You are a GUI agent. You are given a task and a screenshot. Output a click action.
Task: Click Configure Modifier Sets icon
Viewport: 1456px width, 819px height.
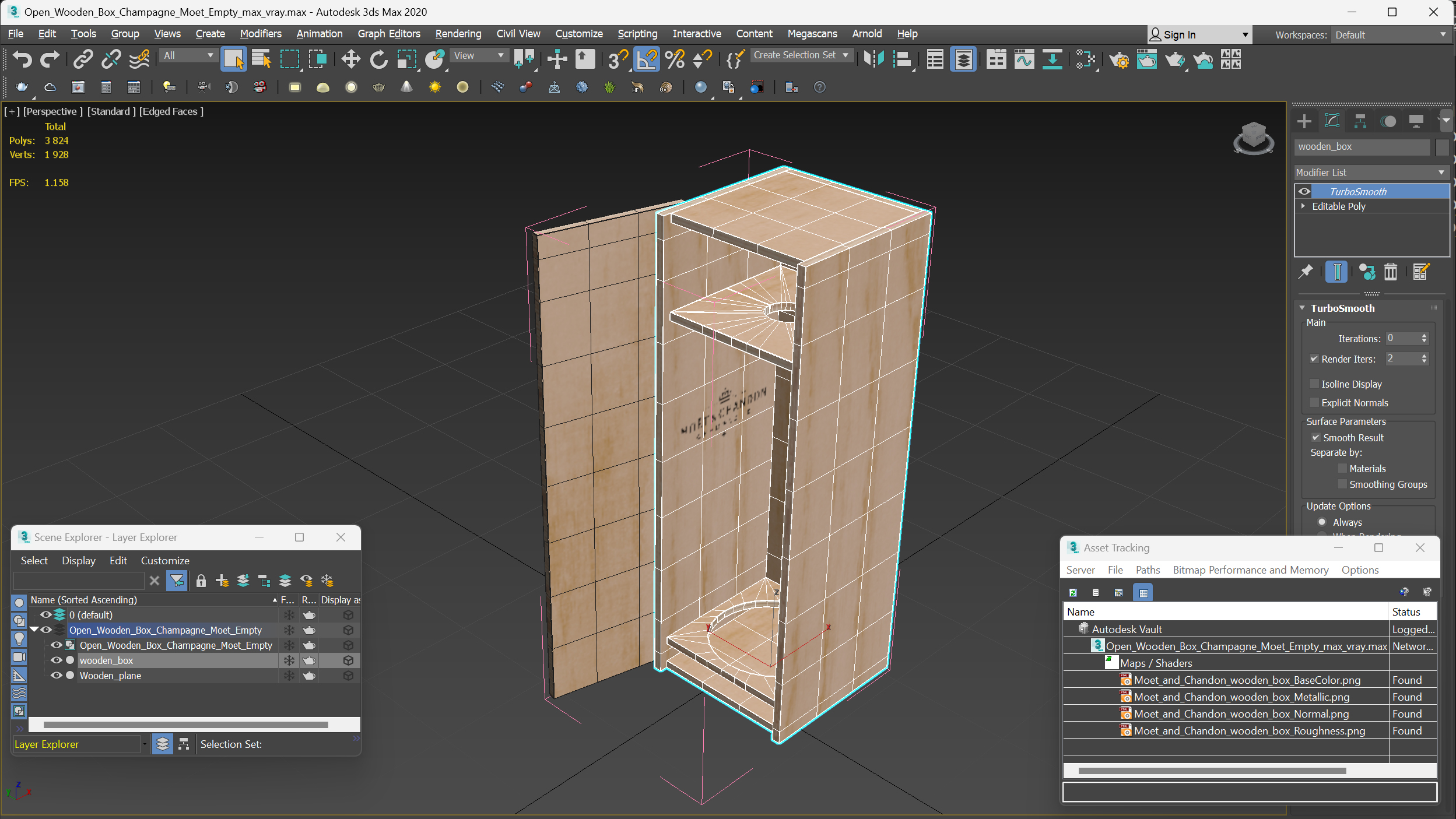pyautogui.click(x=1421, y=272)
